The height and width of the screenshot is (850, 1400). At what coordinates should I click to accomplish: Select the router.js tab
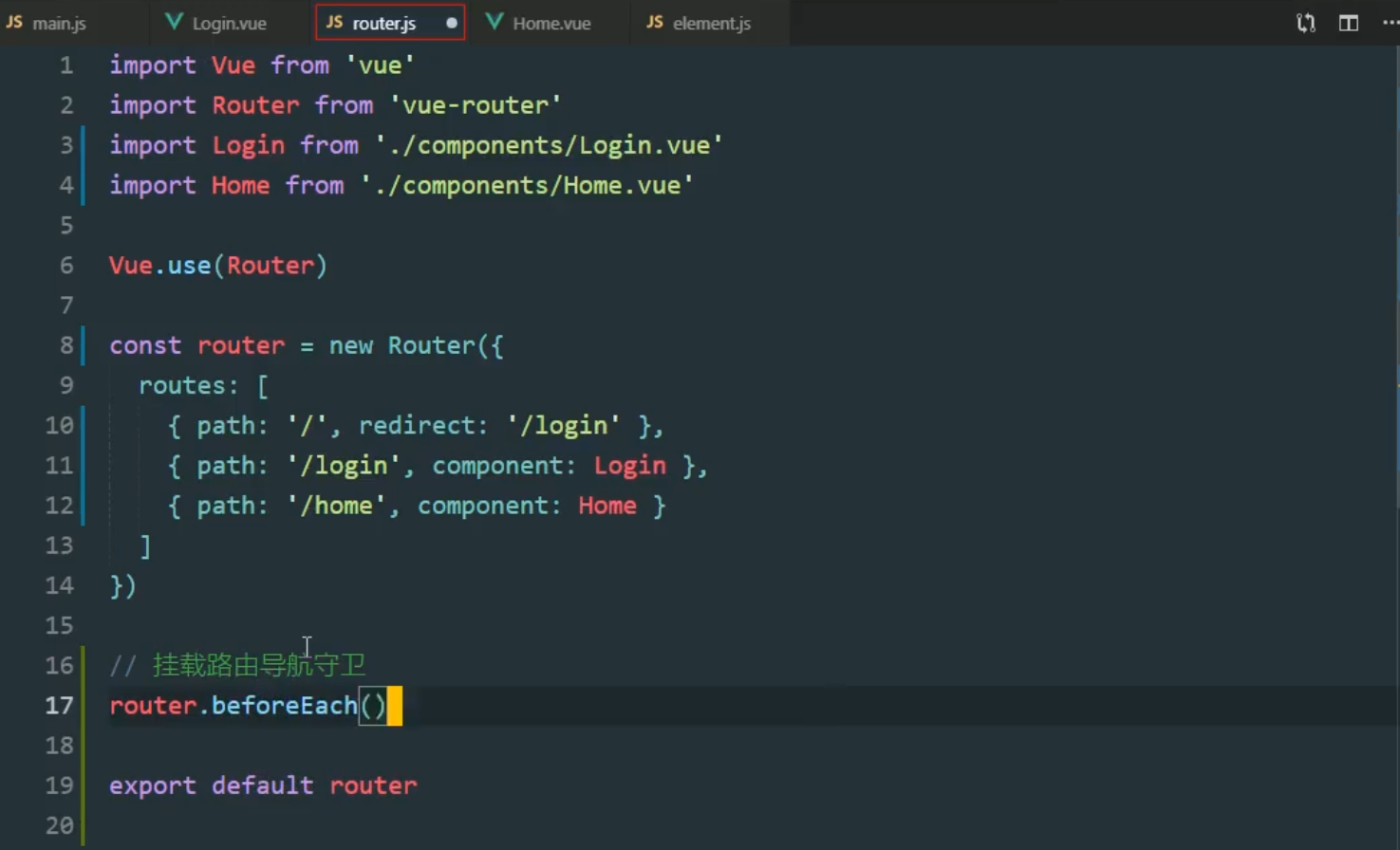pos(389,23)
